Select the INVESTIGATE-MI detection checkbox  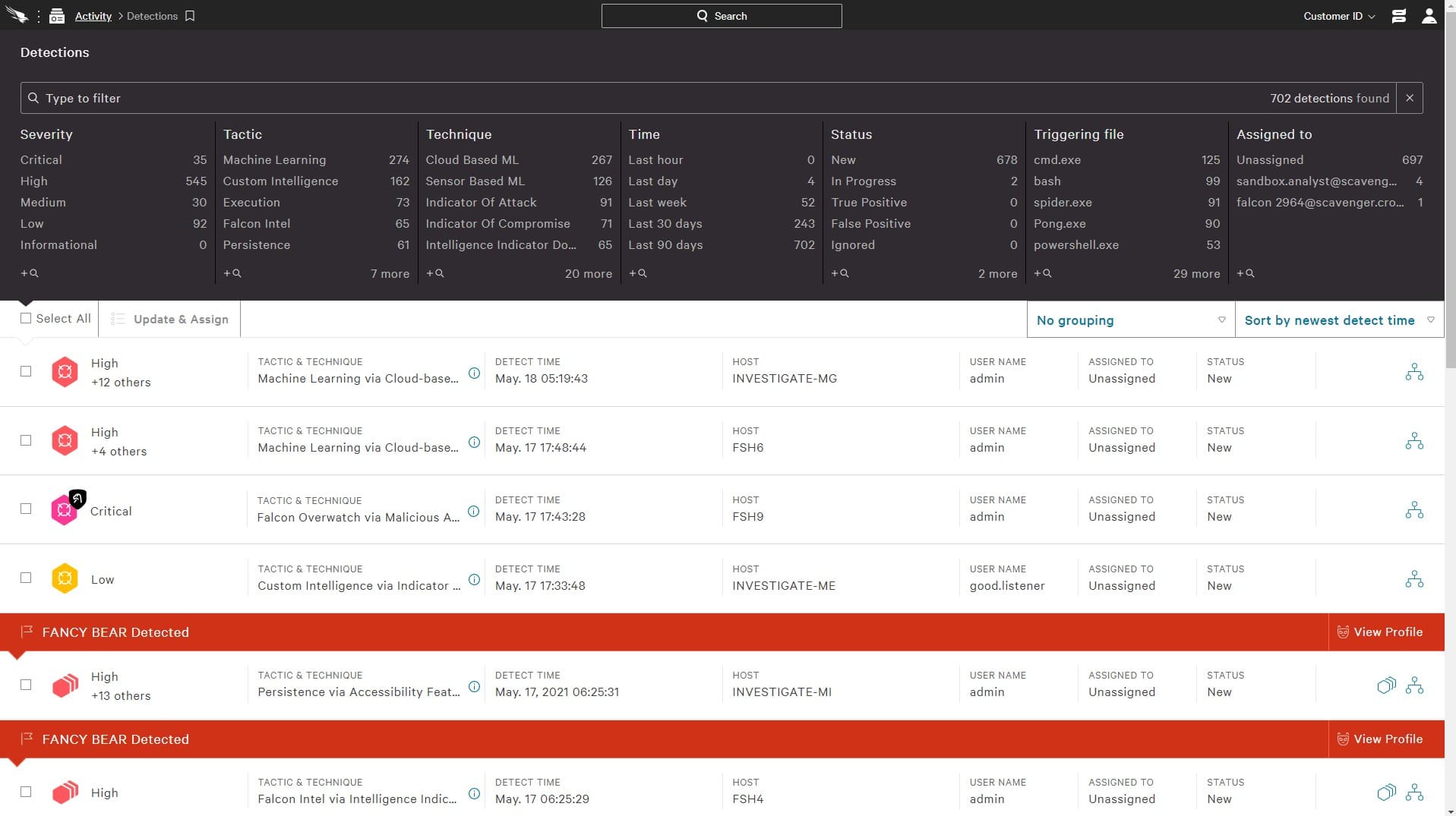click(x=26, y=685)
